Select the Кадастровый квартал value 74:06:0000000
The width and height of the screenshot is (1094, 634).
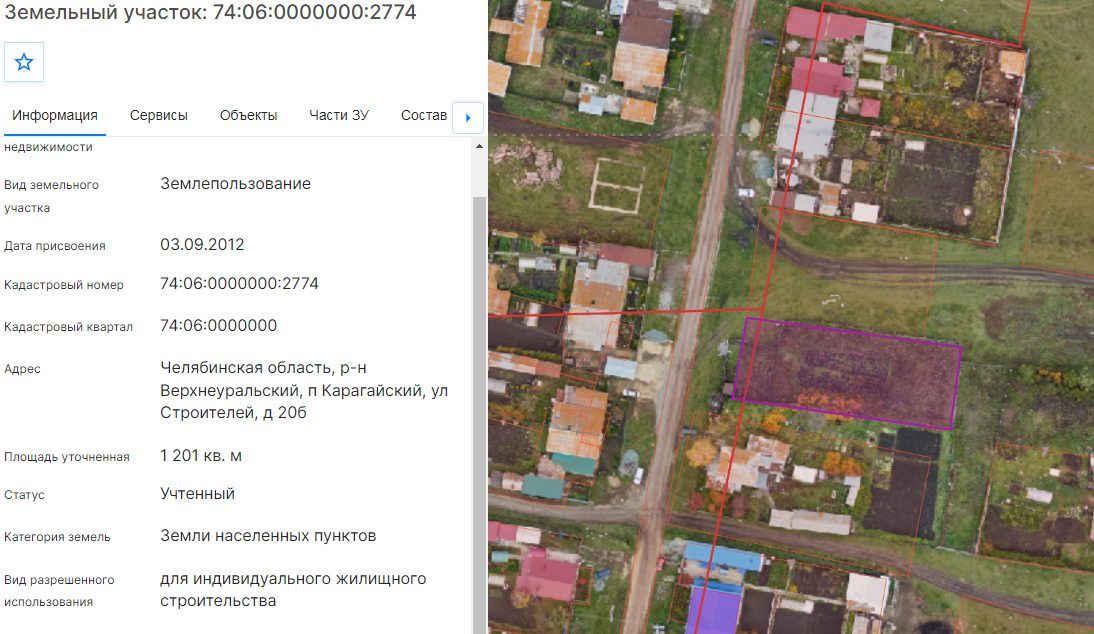click(x=218, y=325)
